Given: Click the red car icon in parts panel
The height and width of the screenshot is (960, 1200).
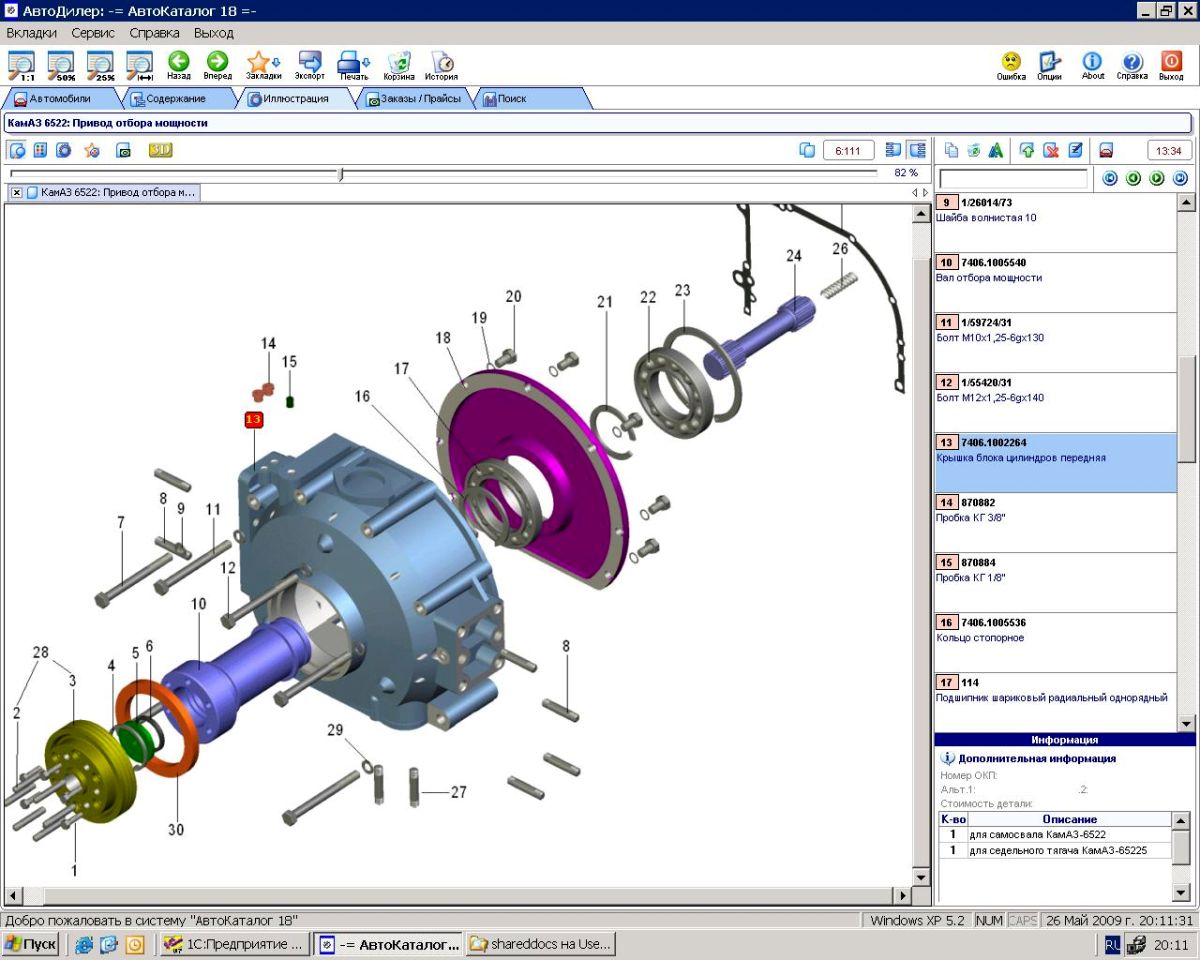Looking at the screenshot, I should point(1107,151).
